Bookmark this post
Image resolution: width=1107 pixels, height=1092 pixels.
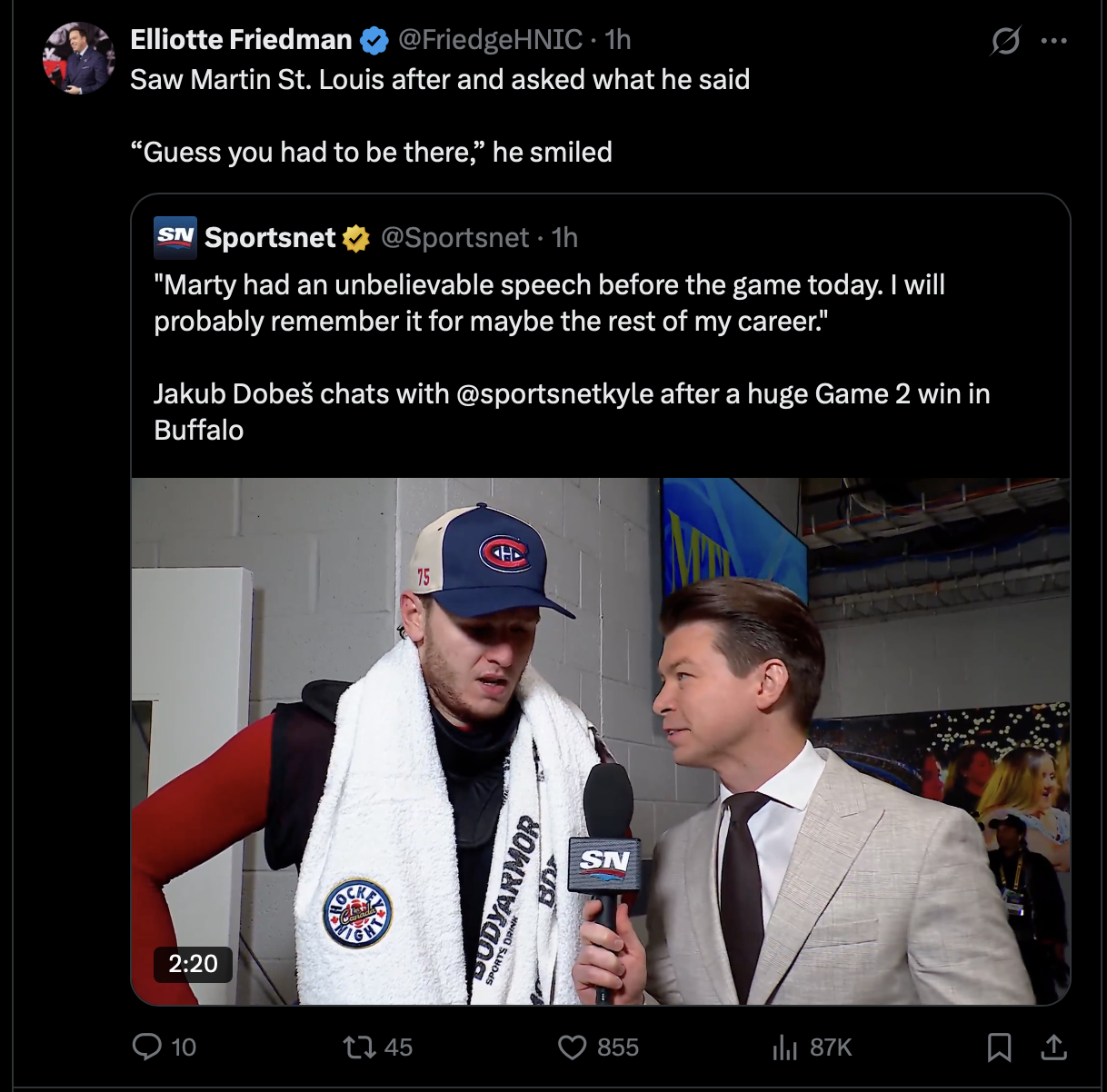pyautogui.click(x=999, y=1047)
